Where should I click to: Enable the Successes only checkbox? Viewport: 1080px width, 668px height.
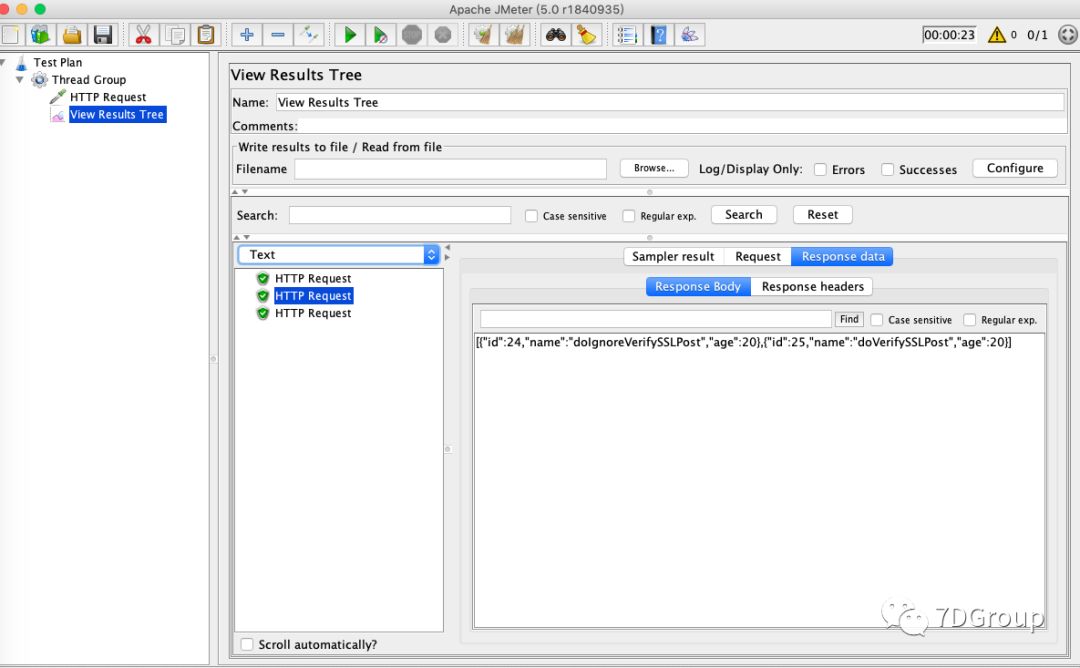tap(888, 169)
